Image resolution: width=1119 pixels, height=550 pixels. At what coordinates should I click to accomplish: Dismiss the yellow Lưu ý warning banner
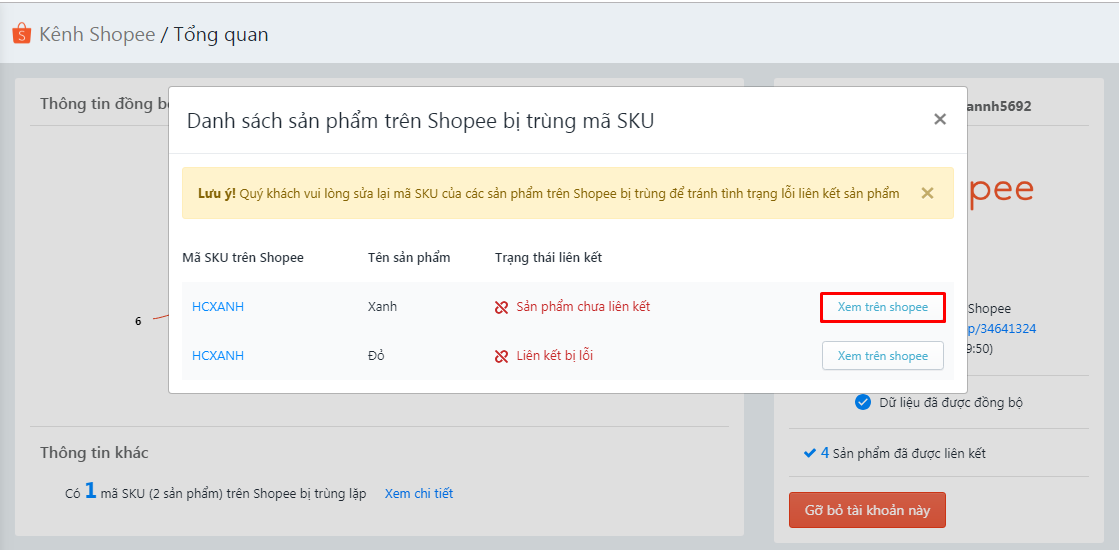point(927,193)
